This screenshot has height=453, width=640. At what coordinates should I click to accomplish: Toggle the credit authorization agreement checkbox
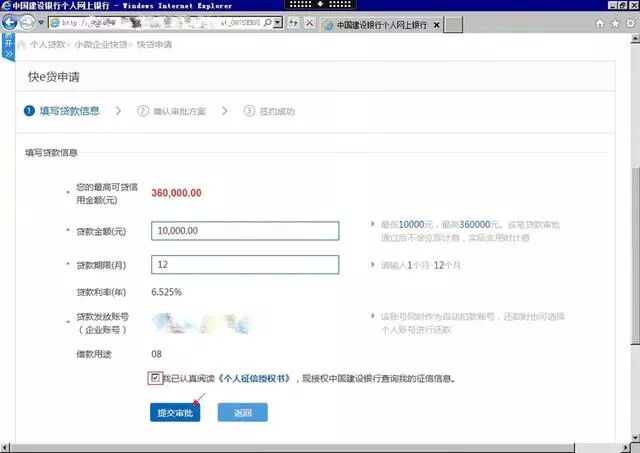click(x=155, y=378)
